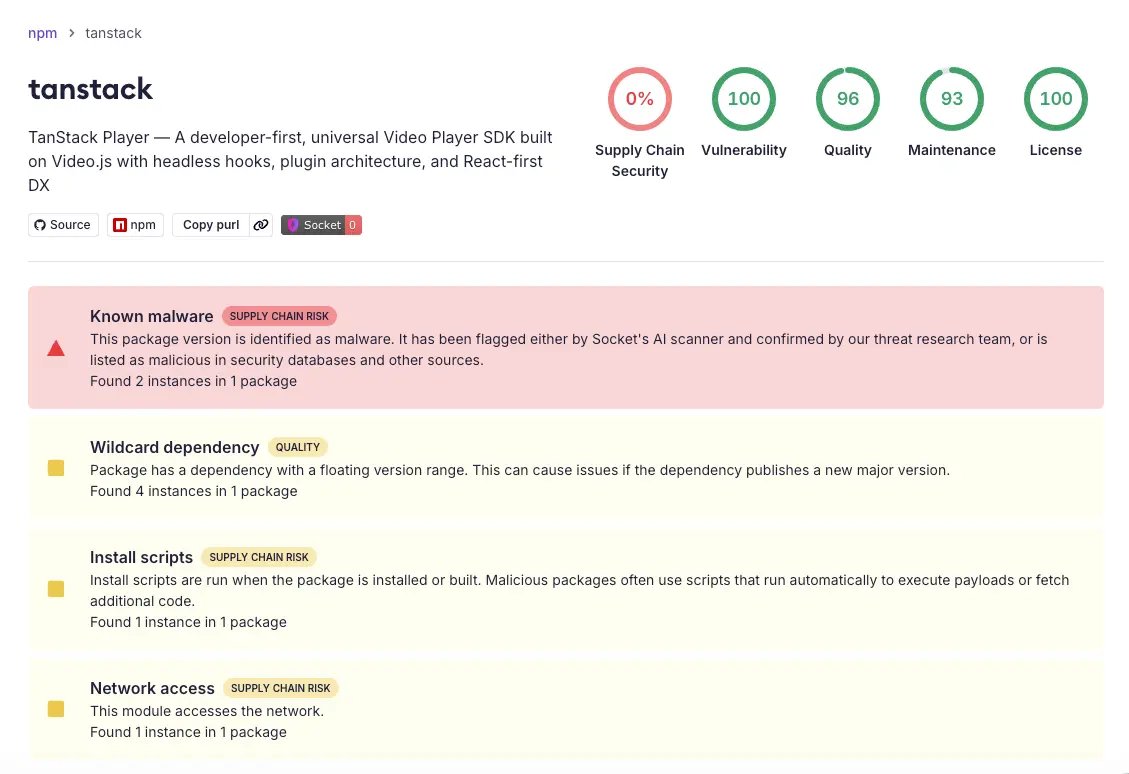
Task: Open the Wildcard dependency alert heading
Action: point(174,447)
